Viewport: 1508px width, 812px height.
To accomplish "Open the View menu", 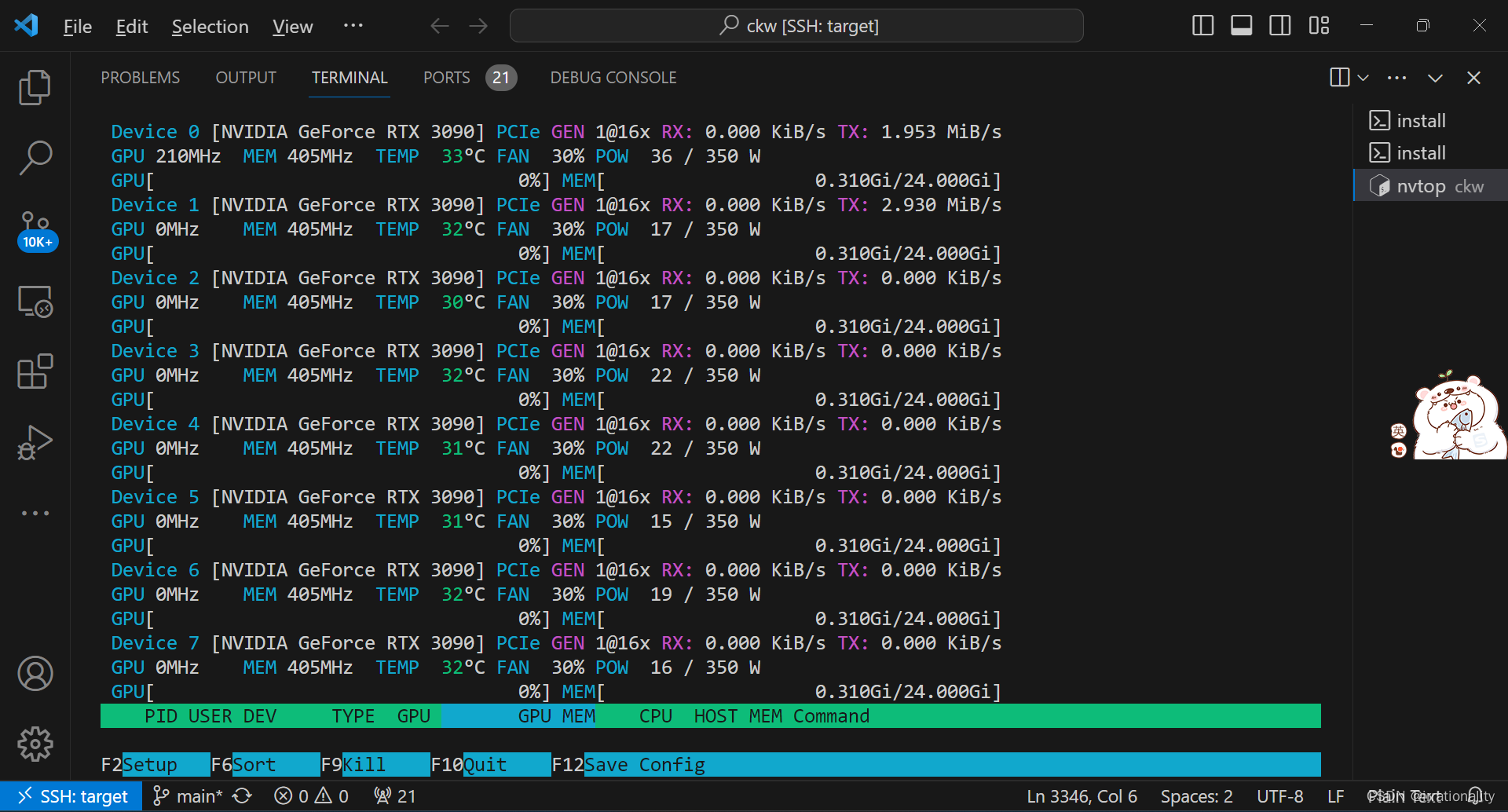I will [x=293, y=26].
